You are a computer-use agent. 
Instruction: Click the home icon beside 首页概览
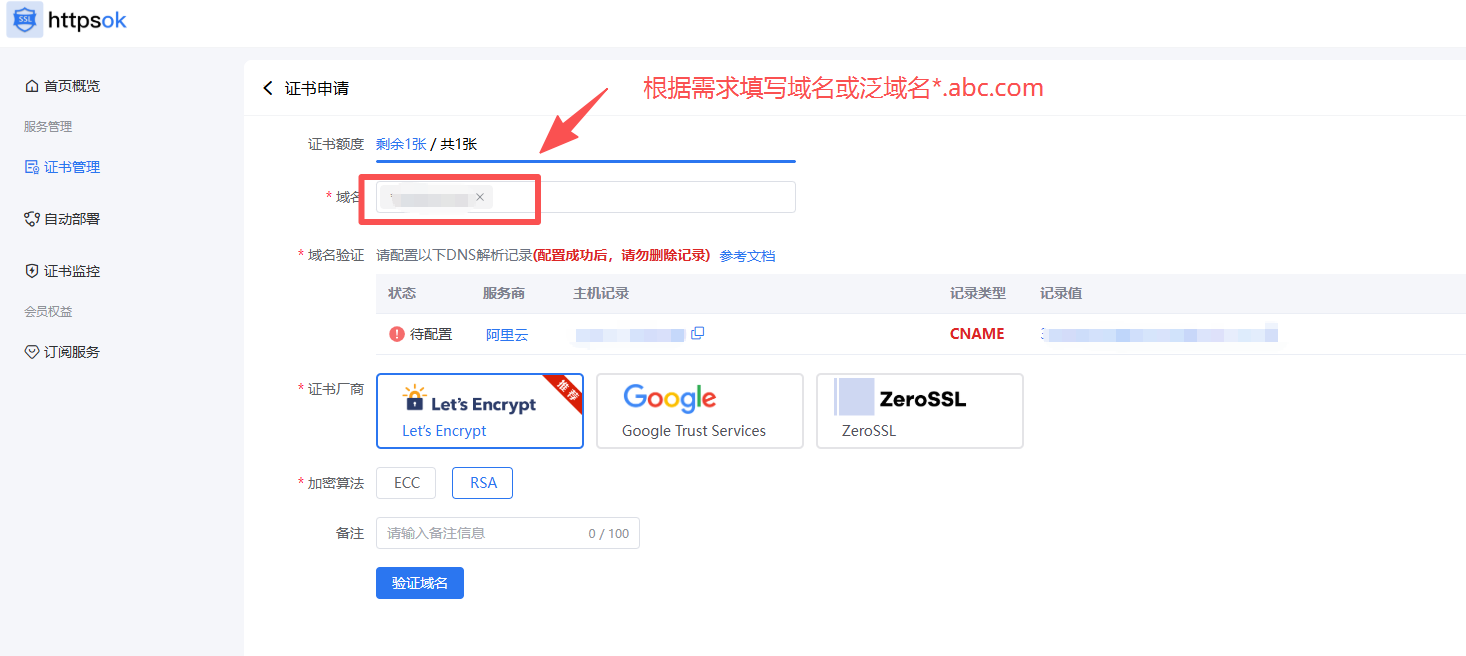(x=32, y=86)
